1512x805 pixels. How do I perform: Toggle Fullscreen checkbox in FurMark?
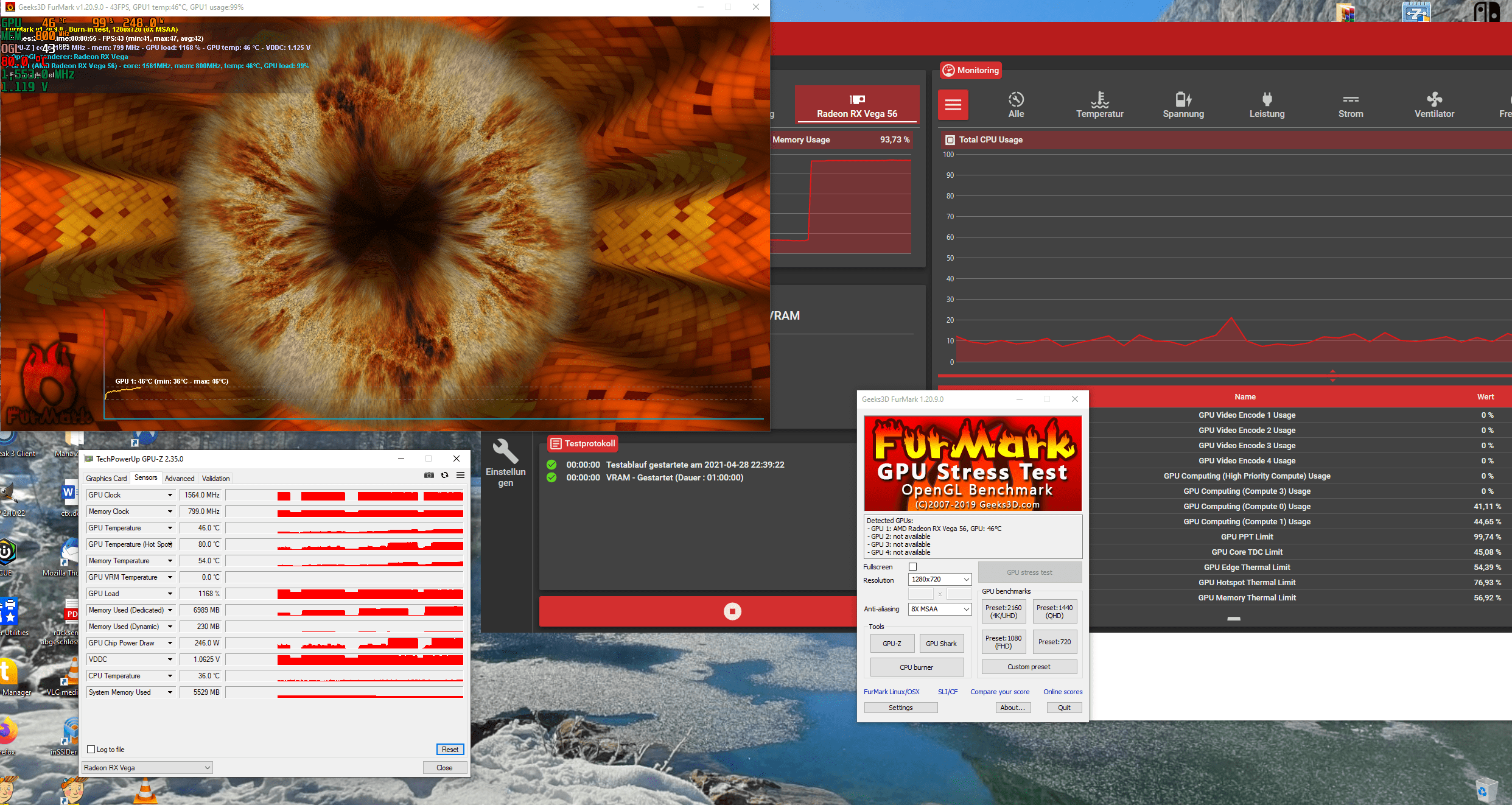[x=912, y=567]
